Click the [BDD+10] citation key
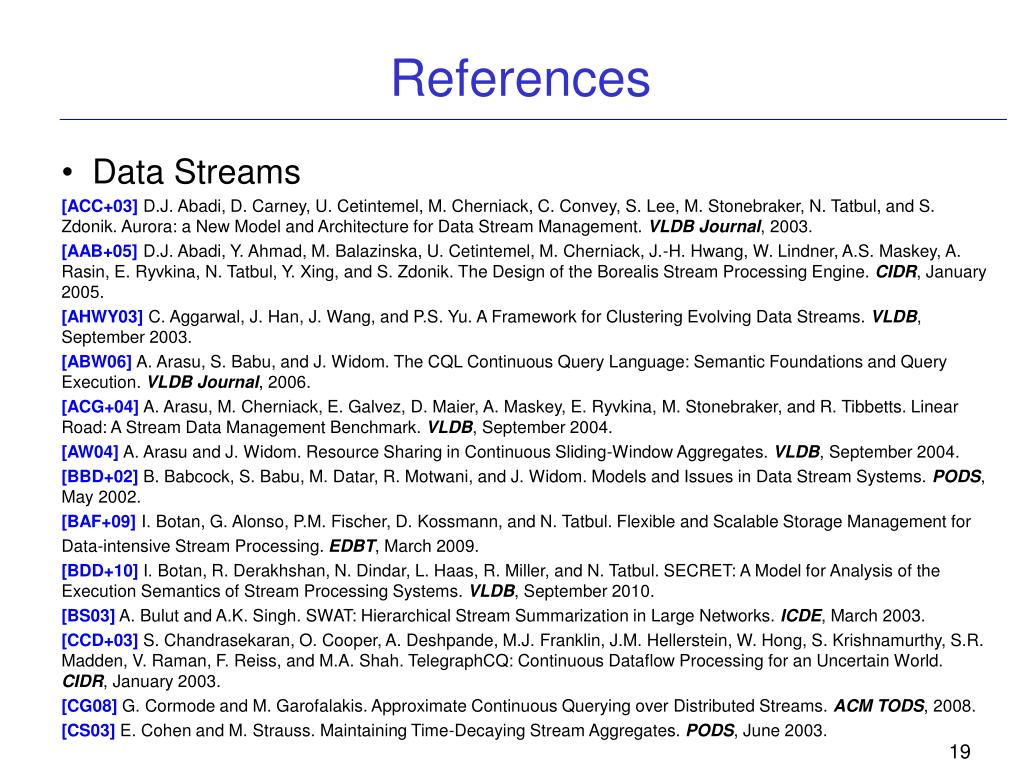The image size is (1024, 768). point(100,571)
